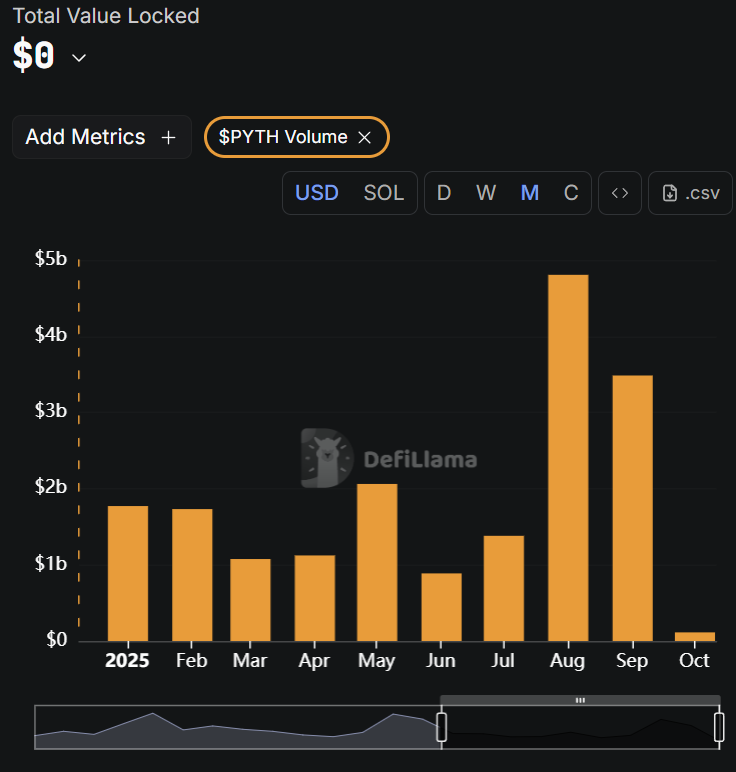Click the $PYTH Volume metric chip

(x=283, y=138)
